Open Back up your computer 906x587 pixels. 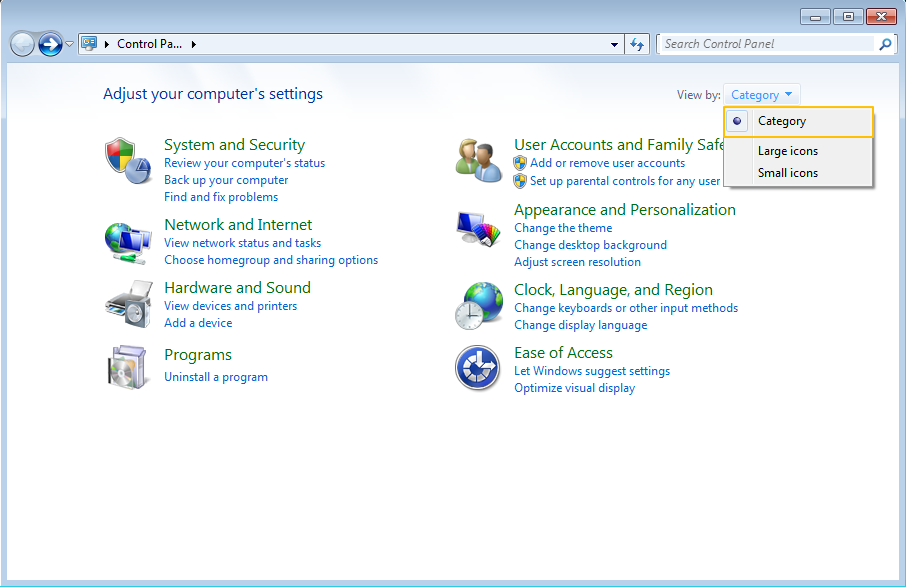226,180
